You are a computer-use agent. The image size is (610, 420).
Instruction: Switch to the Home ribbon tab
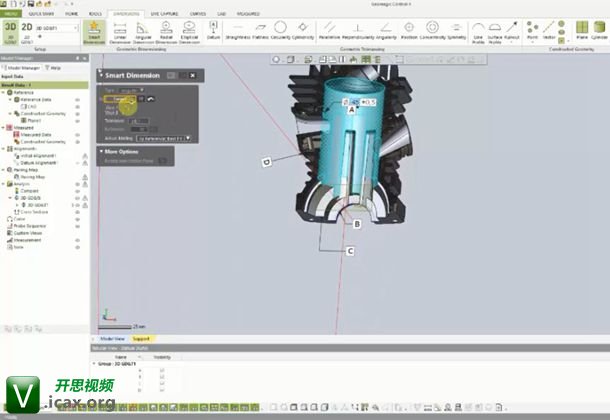71,14
